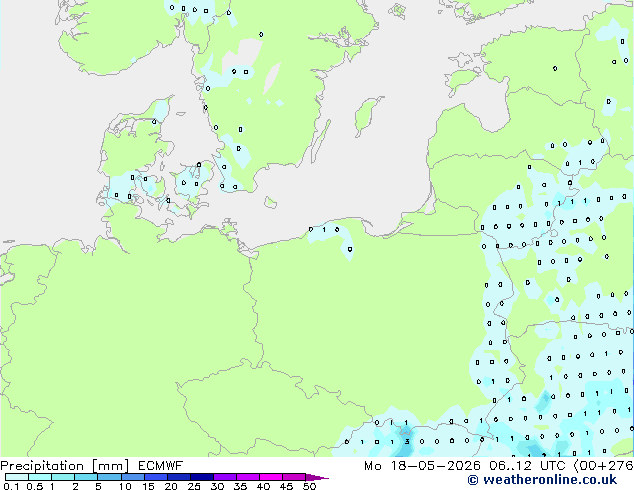Click the date '18-05-2026'
Viewport: 634px width, 490px height.
point(435,466)
